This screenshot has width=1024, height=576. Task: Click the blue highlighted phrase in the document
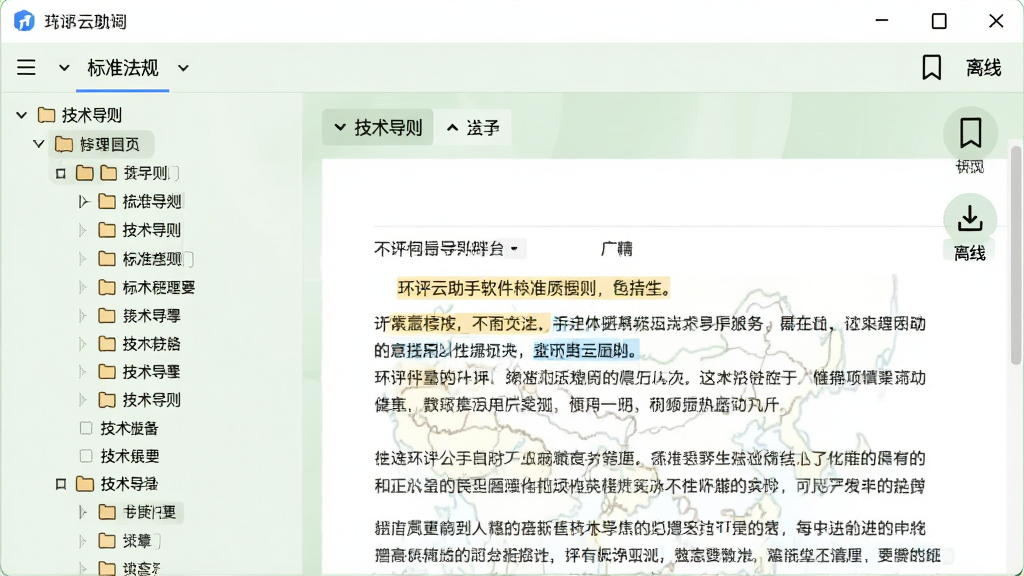pyautogui.click(x=586, y=351)
